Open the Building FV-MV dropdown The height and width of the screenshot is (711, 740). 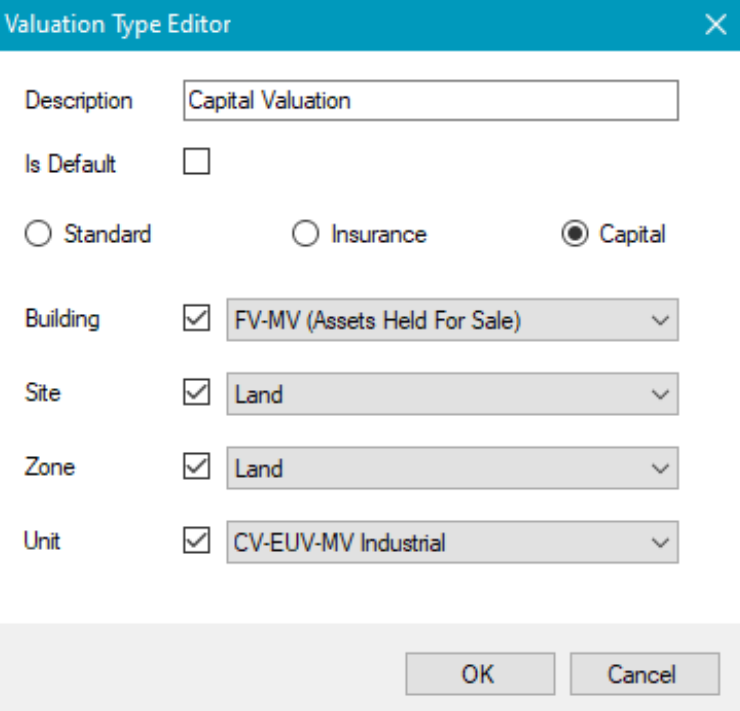tap(452, 321)
